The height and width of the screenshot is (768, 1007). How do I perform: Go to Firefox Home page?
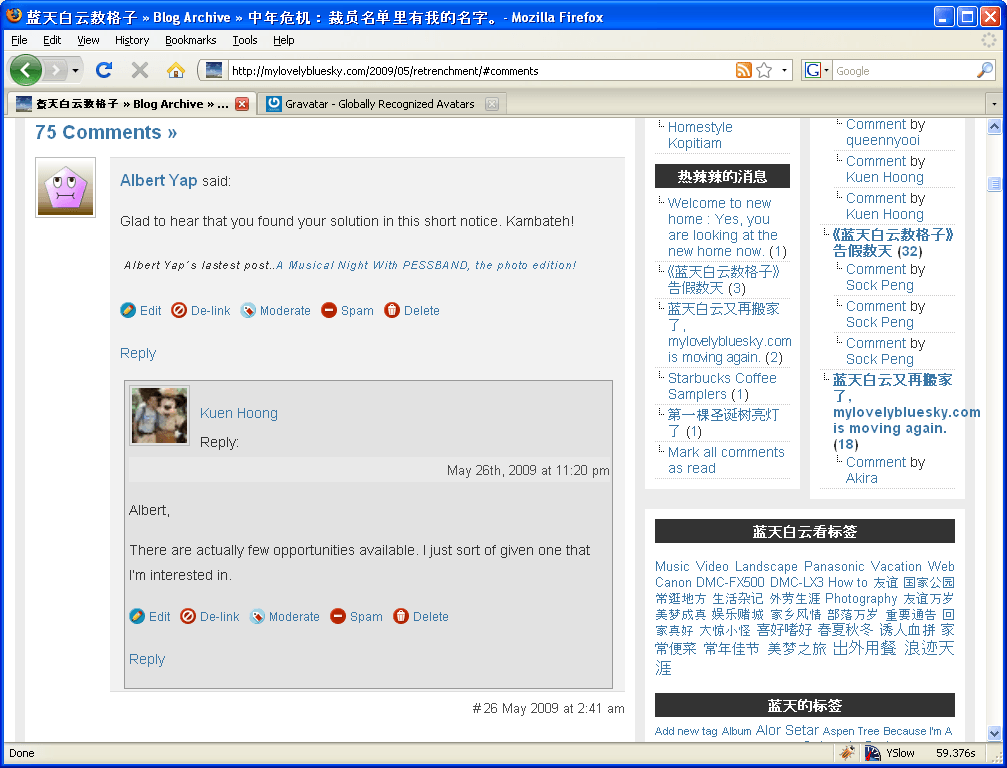point(175,70)
